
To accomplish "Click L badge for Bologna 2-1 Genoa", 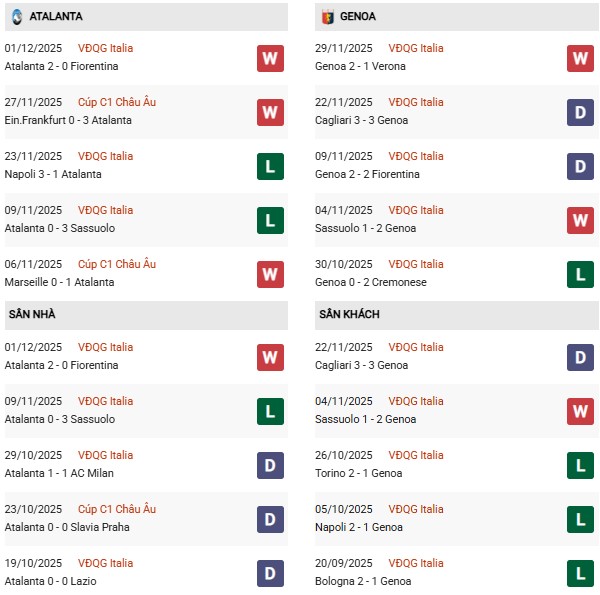I will point(580,573).
